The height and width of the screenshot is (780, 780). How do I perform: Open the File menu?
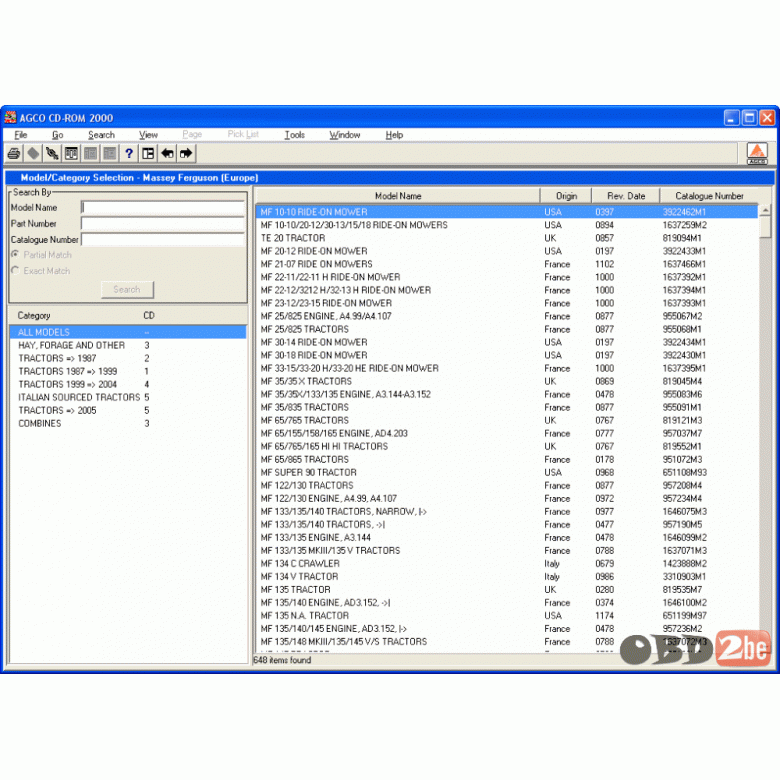point(20,135)
